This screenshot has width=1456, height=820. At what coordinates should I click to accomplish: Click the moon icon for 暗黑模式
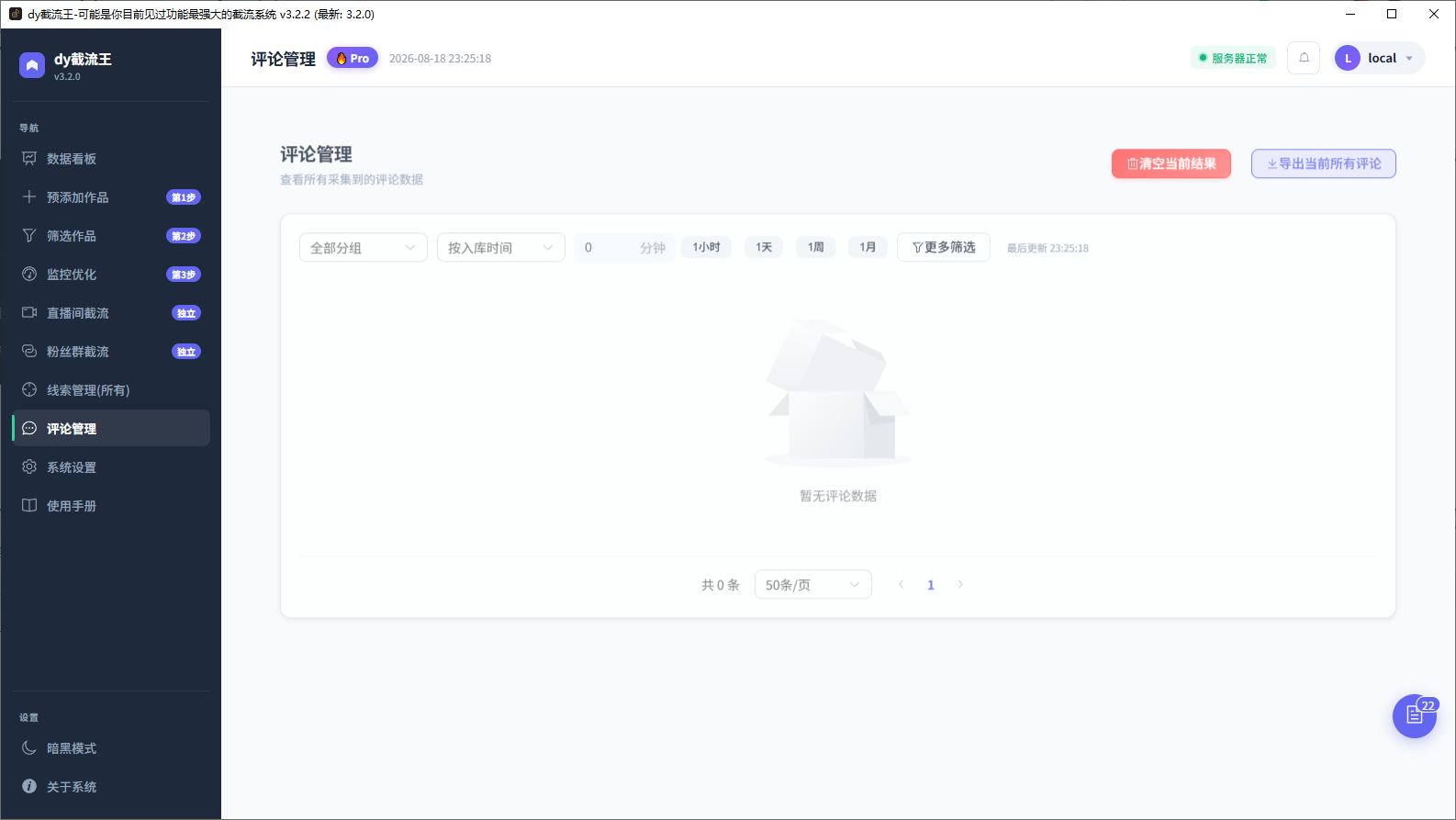(x=29, y=748)
